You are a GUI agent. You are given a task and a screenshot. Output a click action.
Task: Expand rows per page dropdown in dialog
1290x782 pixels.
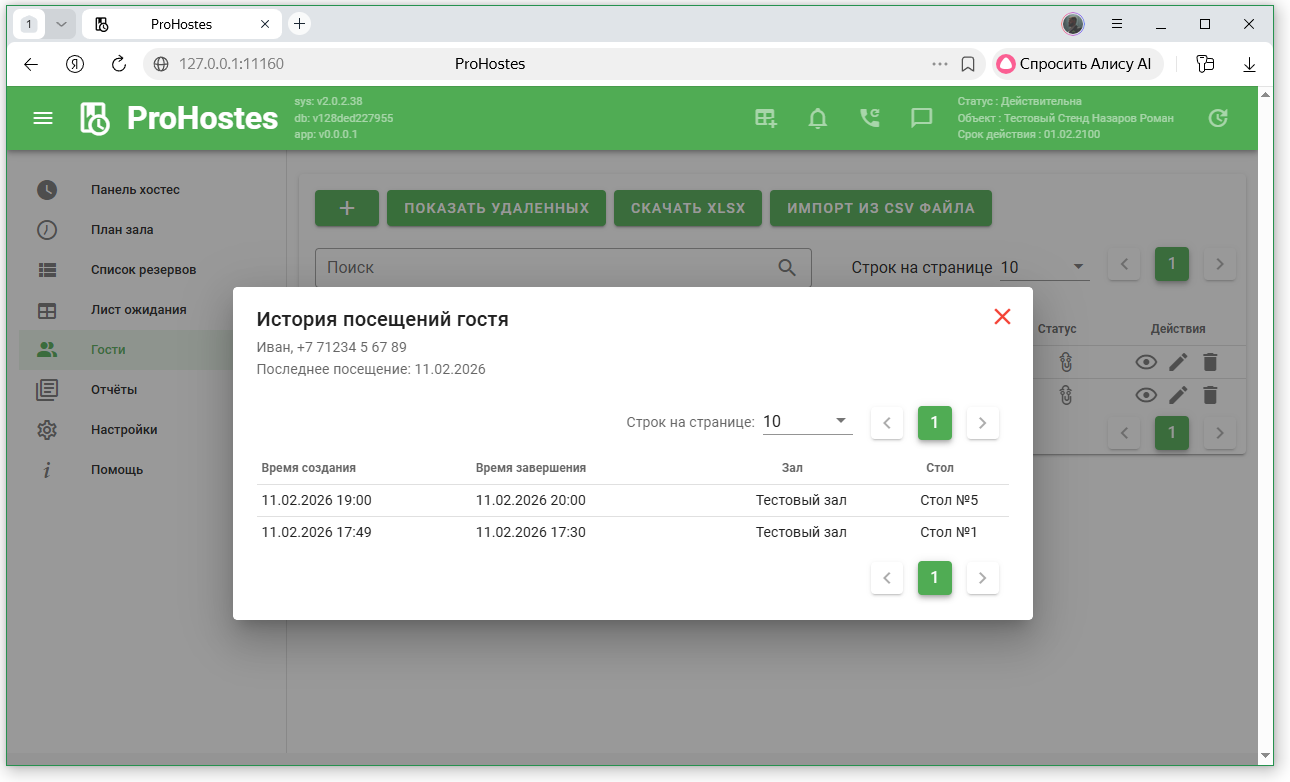(x=807, y=422)
